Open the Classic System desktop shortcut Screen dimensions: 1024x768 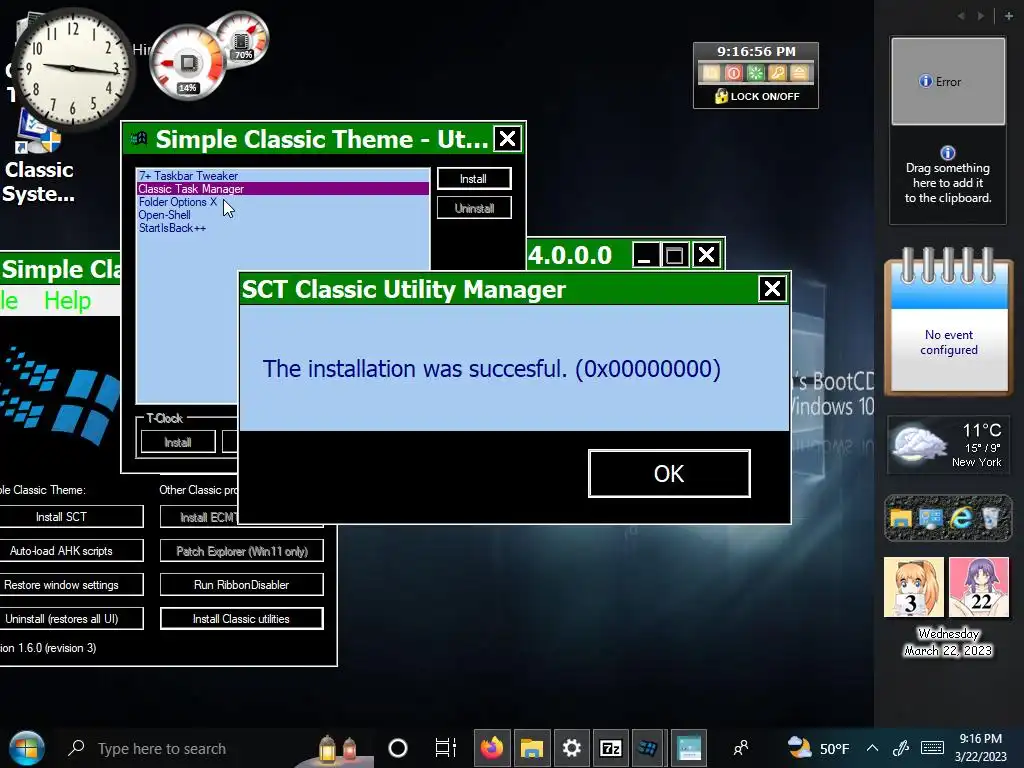(39, 157)
